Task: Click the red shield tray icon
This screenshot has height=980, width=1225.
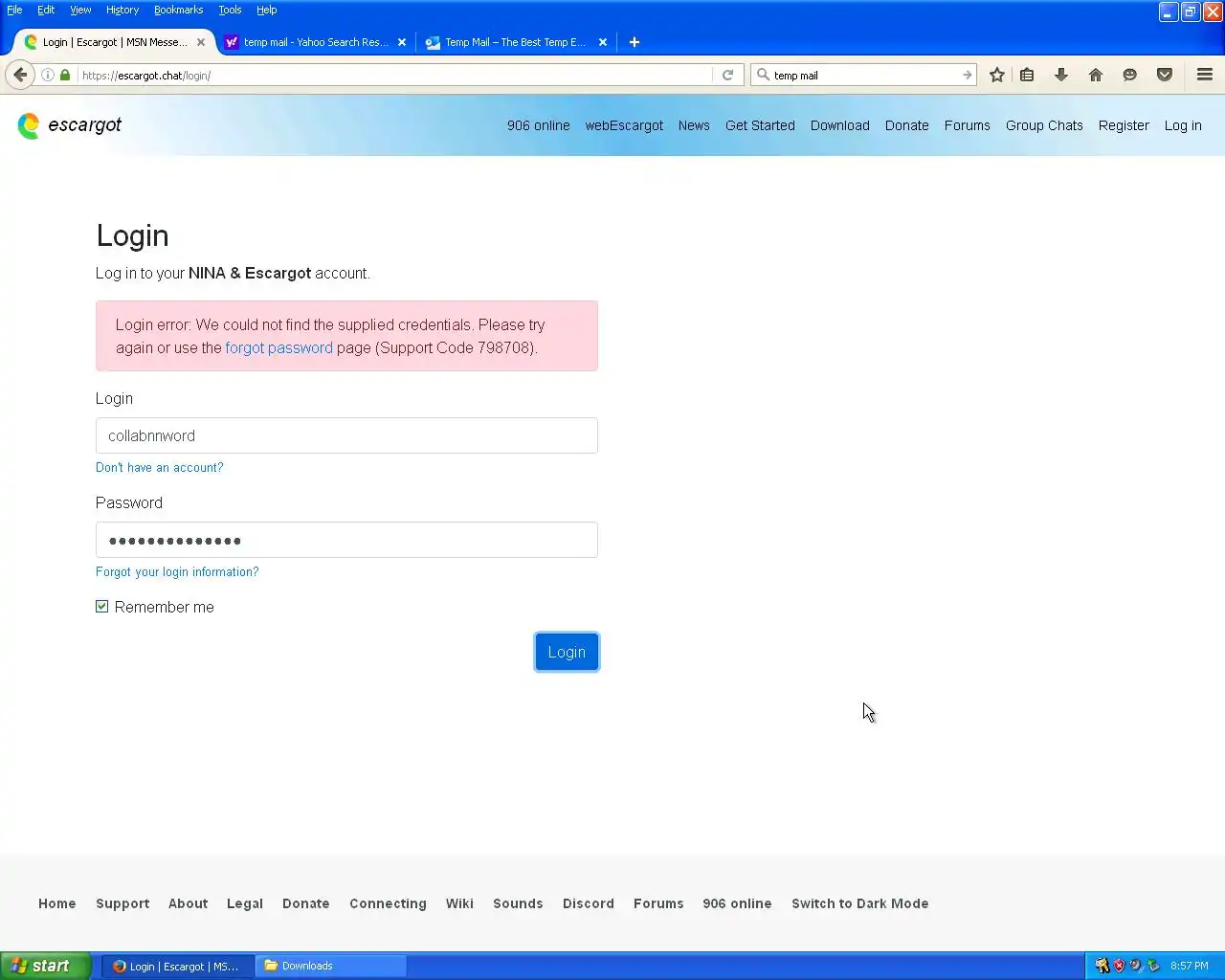Action: pyautogui.click(x=1119, y=966)
